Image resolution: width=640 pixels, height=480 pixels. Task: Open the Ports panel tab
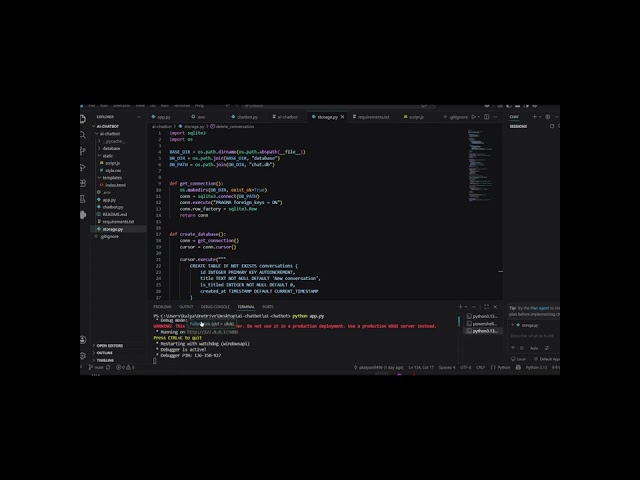point(268,307)
